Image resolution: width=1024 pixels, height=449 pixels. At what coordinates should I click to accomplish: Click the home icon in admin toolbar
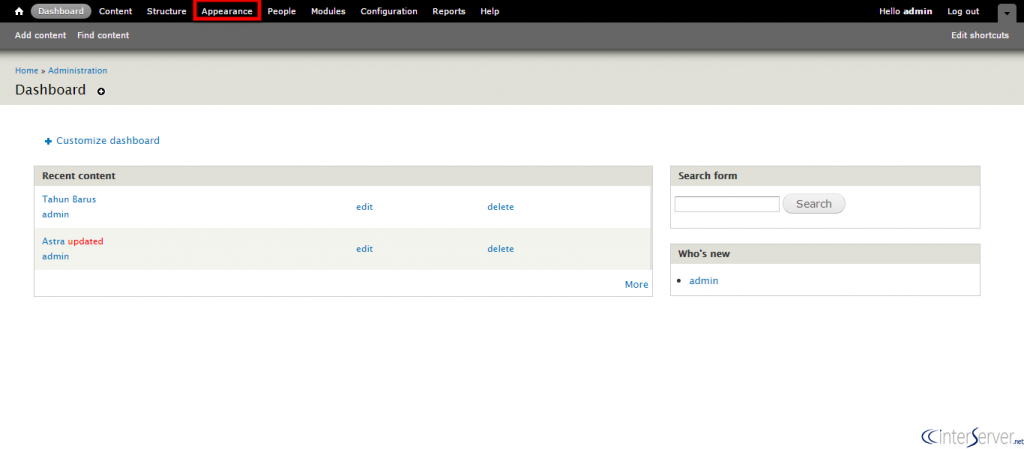coord(19,11)
